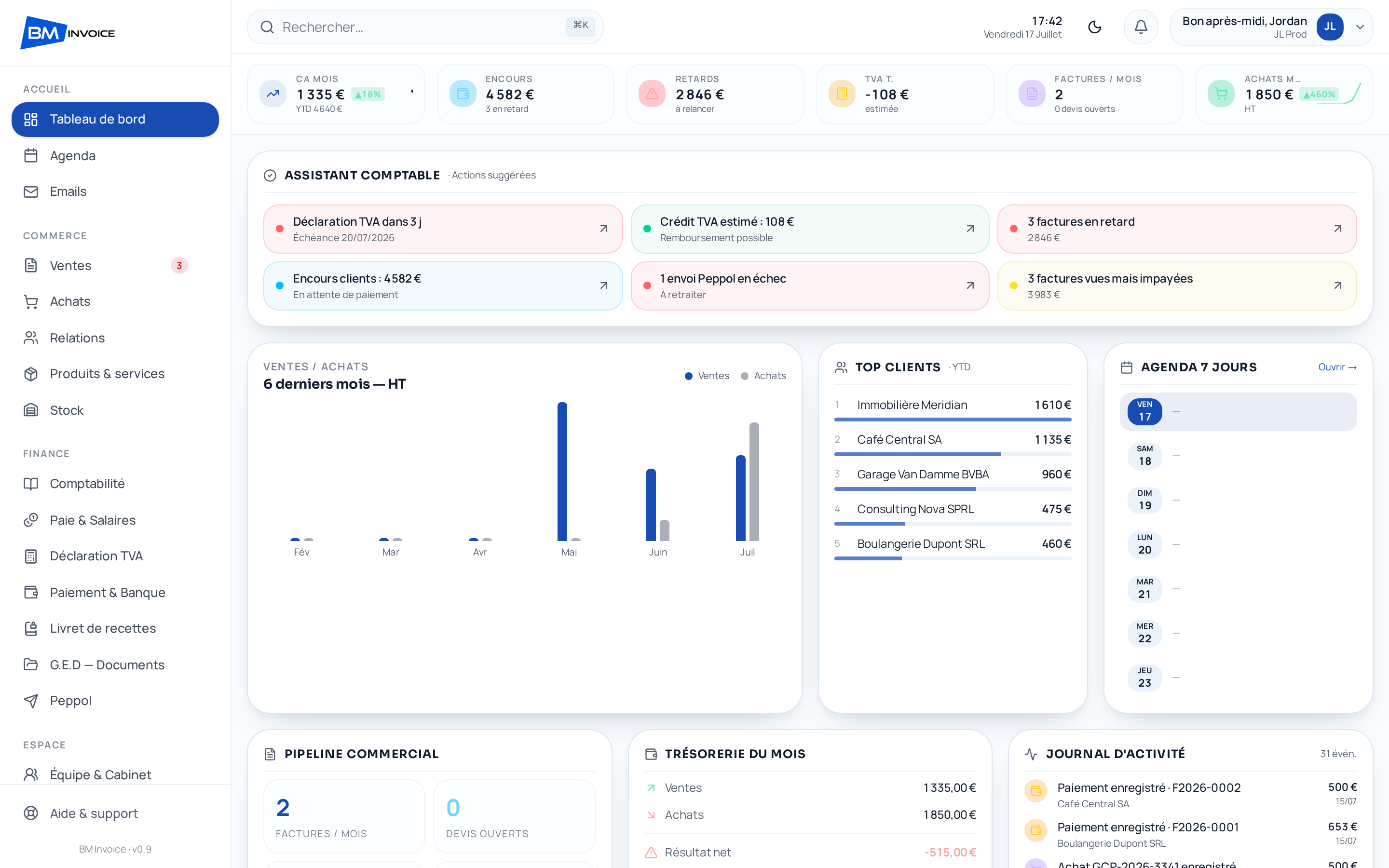Click the Produits & services box icon
Screen dimensions: 1389x868
click(x=31, y=374)
